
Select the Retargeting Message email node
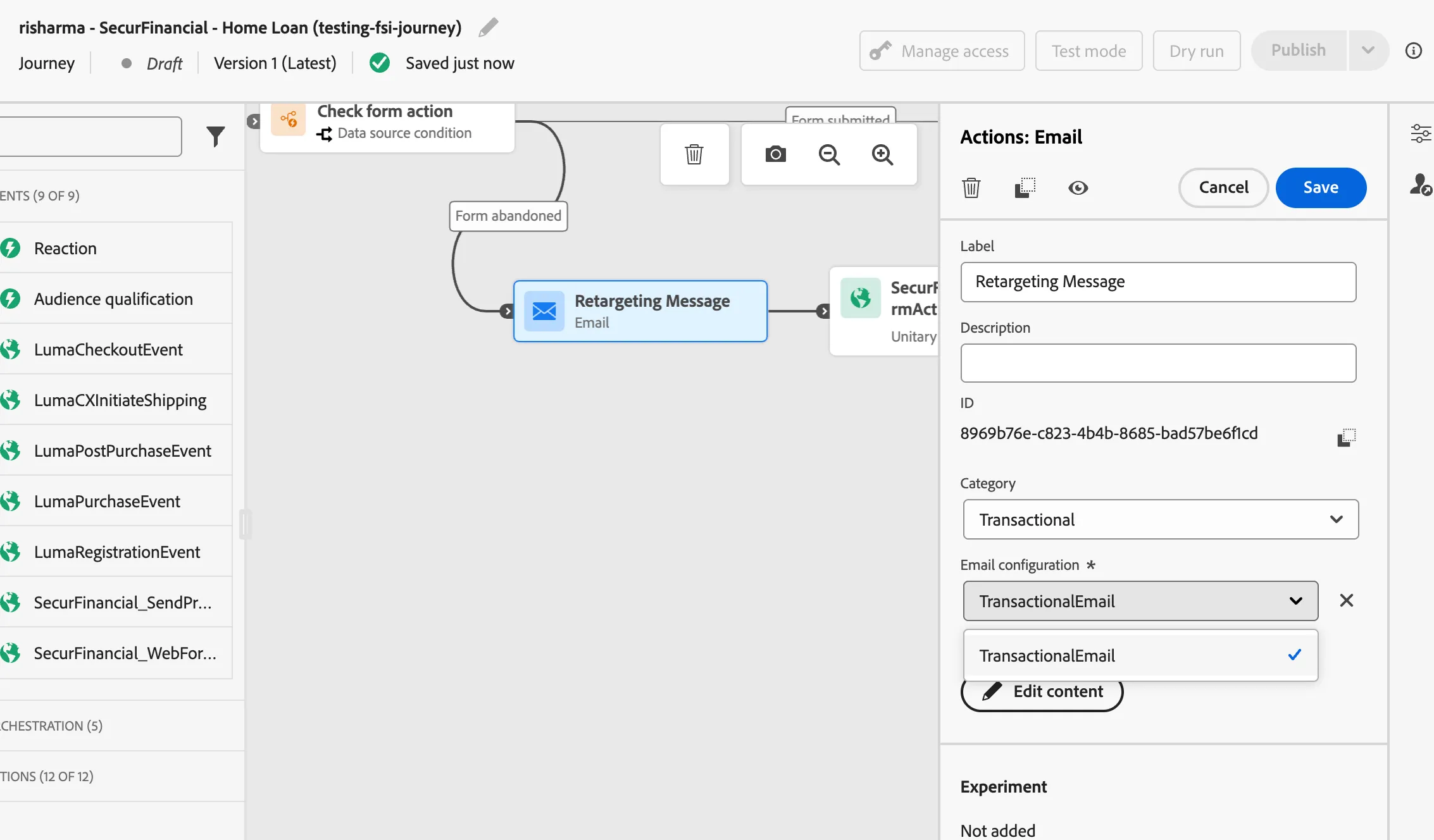click(640, 311)
